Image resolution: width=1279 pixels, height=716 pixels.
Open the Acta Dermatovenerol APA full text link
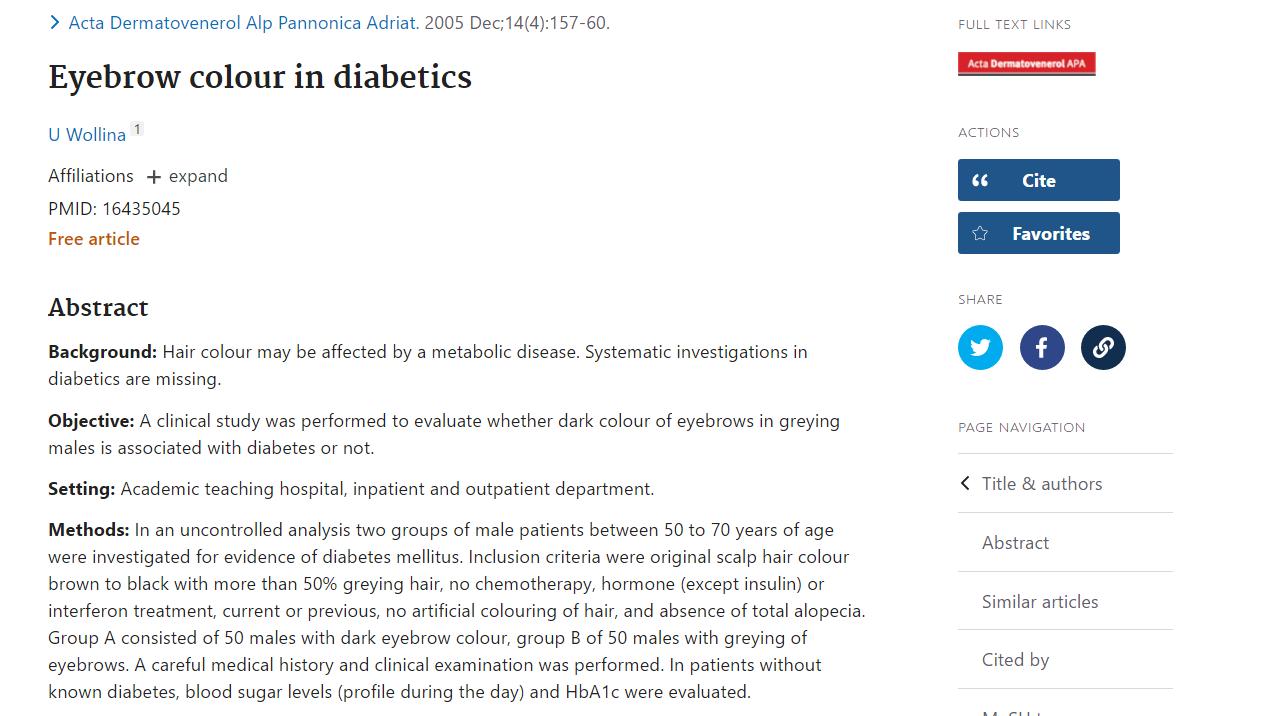coord(1026,64)
